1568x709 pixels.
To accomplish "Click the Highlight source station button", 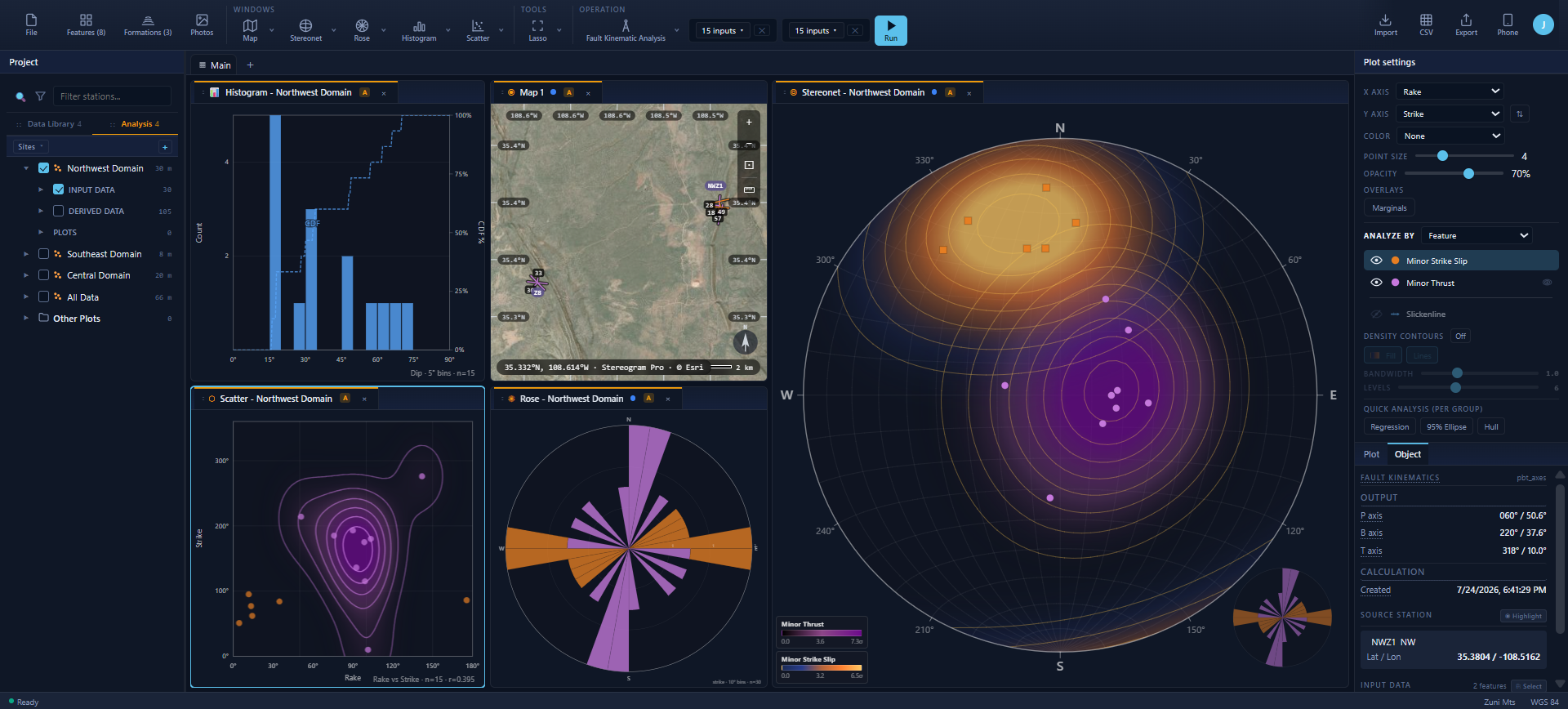I will [1523, 616].
